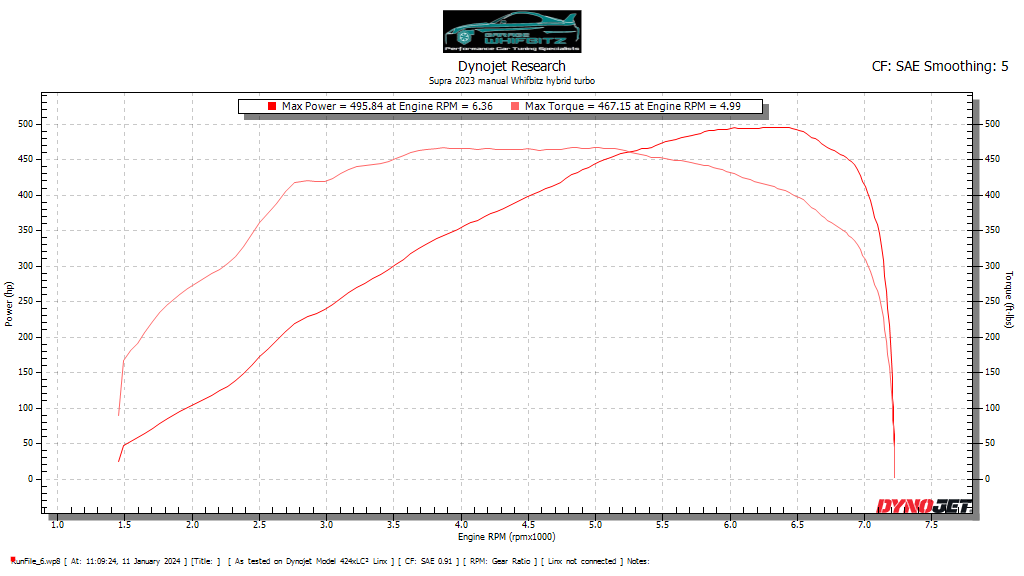Click the red RunFile_6 marker in the footer
This screenshot has width=1024, height=576.
tap(12, 560)
